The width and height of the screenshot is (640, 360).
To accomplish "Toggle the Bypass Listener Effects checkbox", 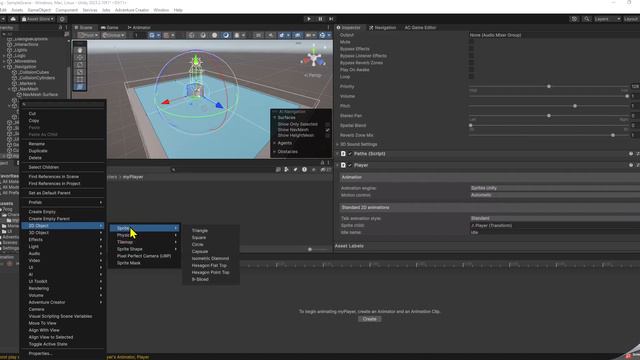I will coord(471,56).
